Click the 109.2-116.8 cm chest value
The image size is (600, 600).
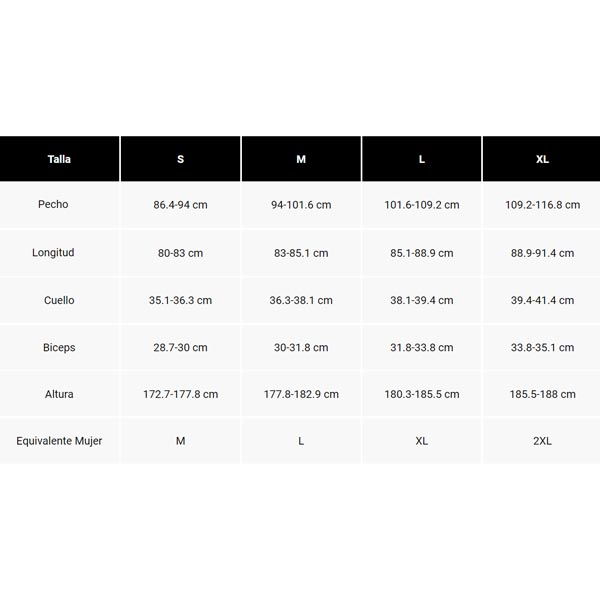click(542, 205)
